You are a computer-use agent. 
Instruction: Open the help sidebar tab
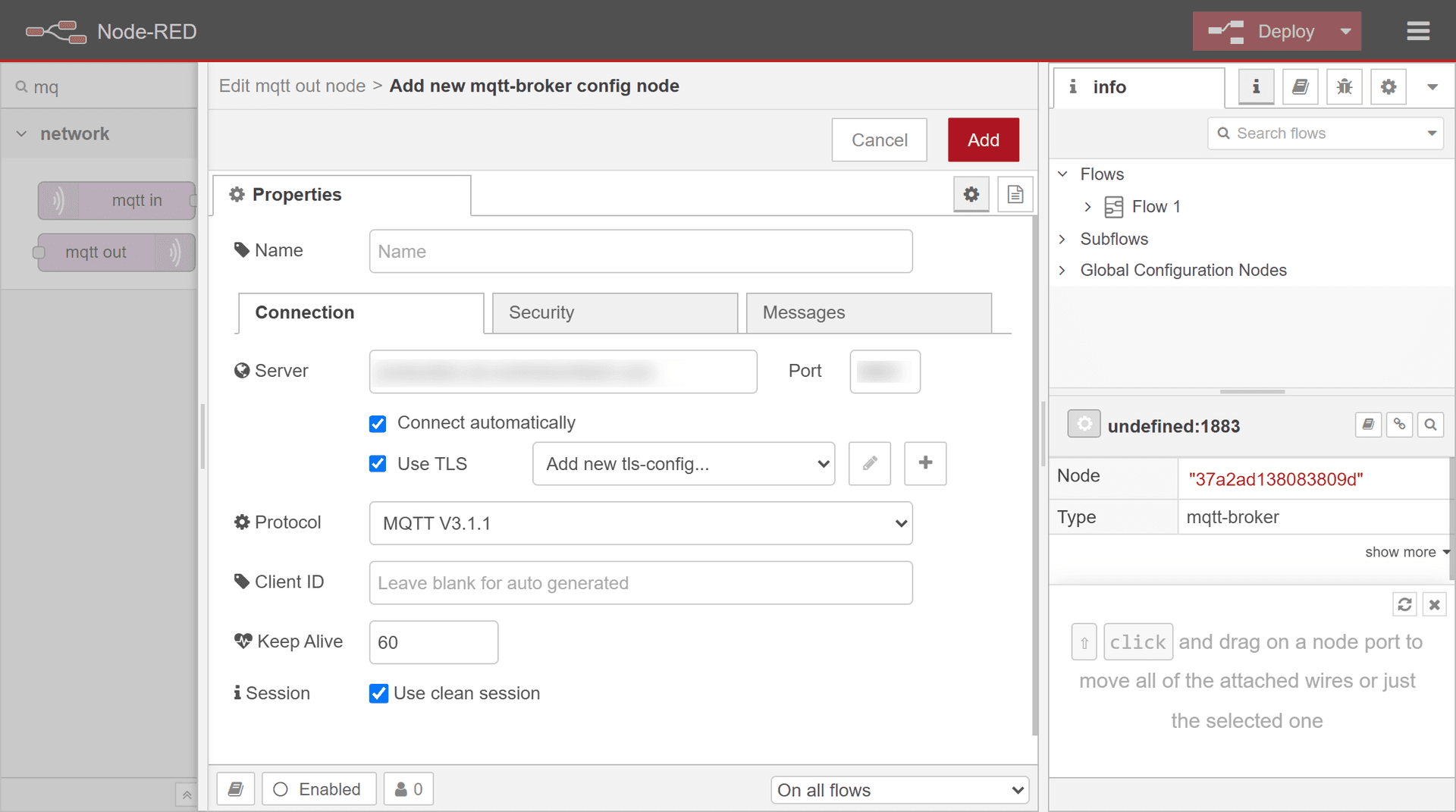(x=1300, y=86)
